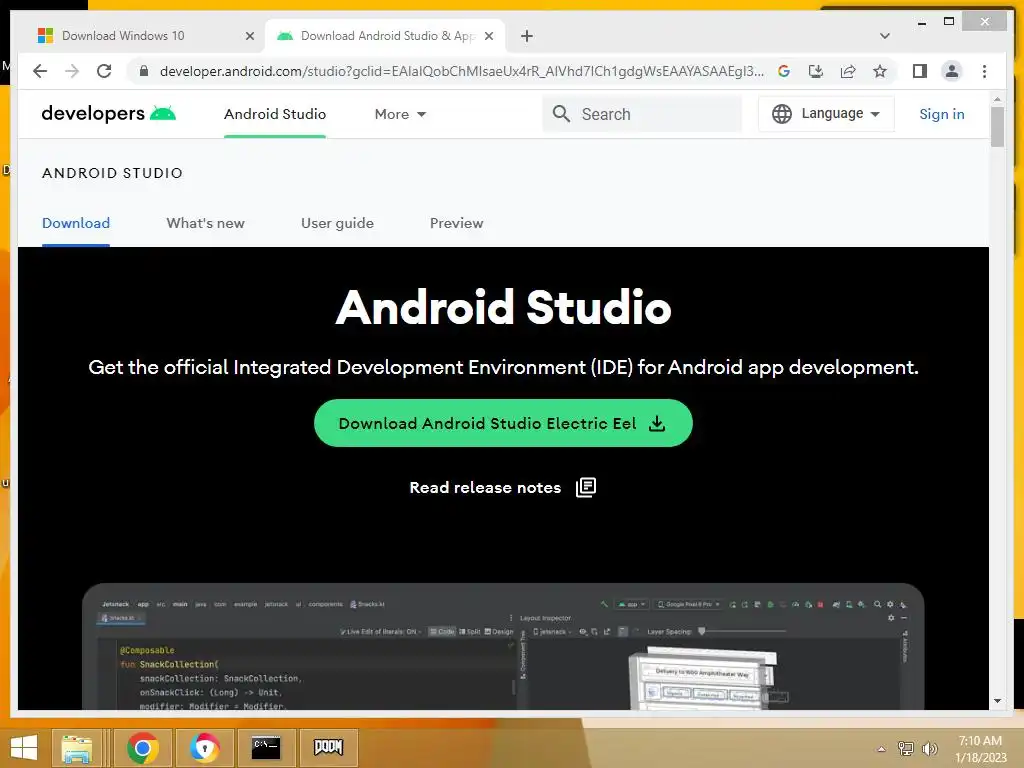
Task: Open the tab search chevron
Action: [x=885, y=36]
